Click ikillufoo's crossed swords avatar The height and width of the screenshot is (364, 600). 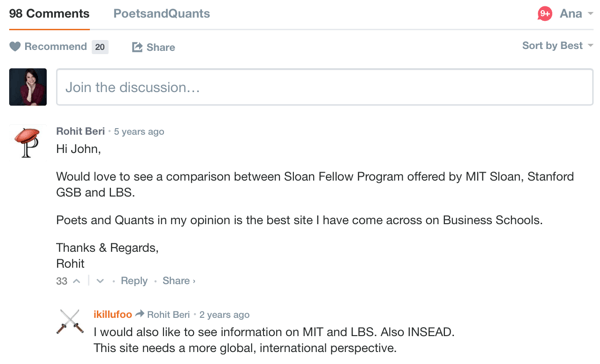70,322
